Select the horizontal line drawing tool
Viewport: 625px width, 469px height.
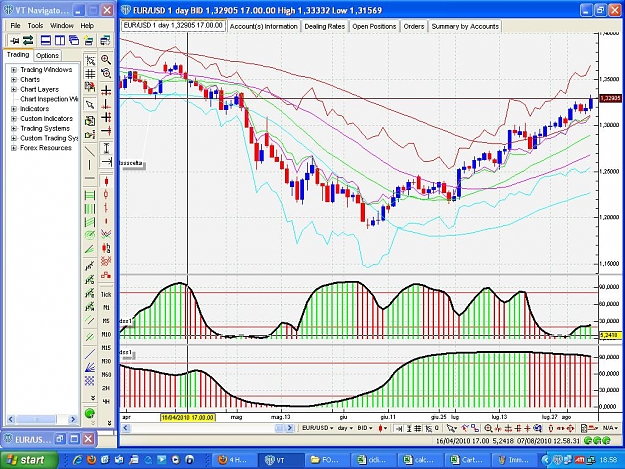pyautogui.click(x=90, y=178)
